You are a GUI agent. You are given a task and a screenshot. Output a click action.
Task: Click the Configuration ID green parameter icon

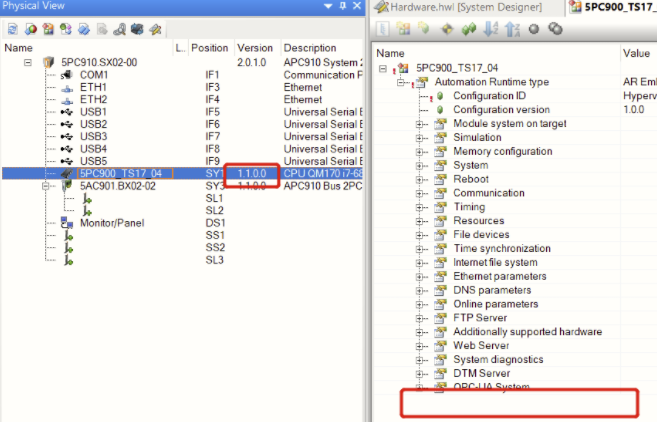point(440,96)
